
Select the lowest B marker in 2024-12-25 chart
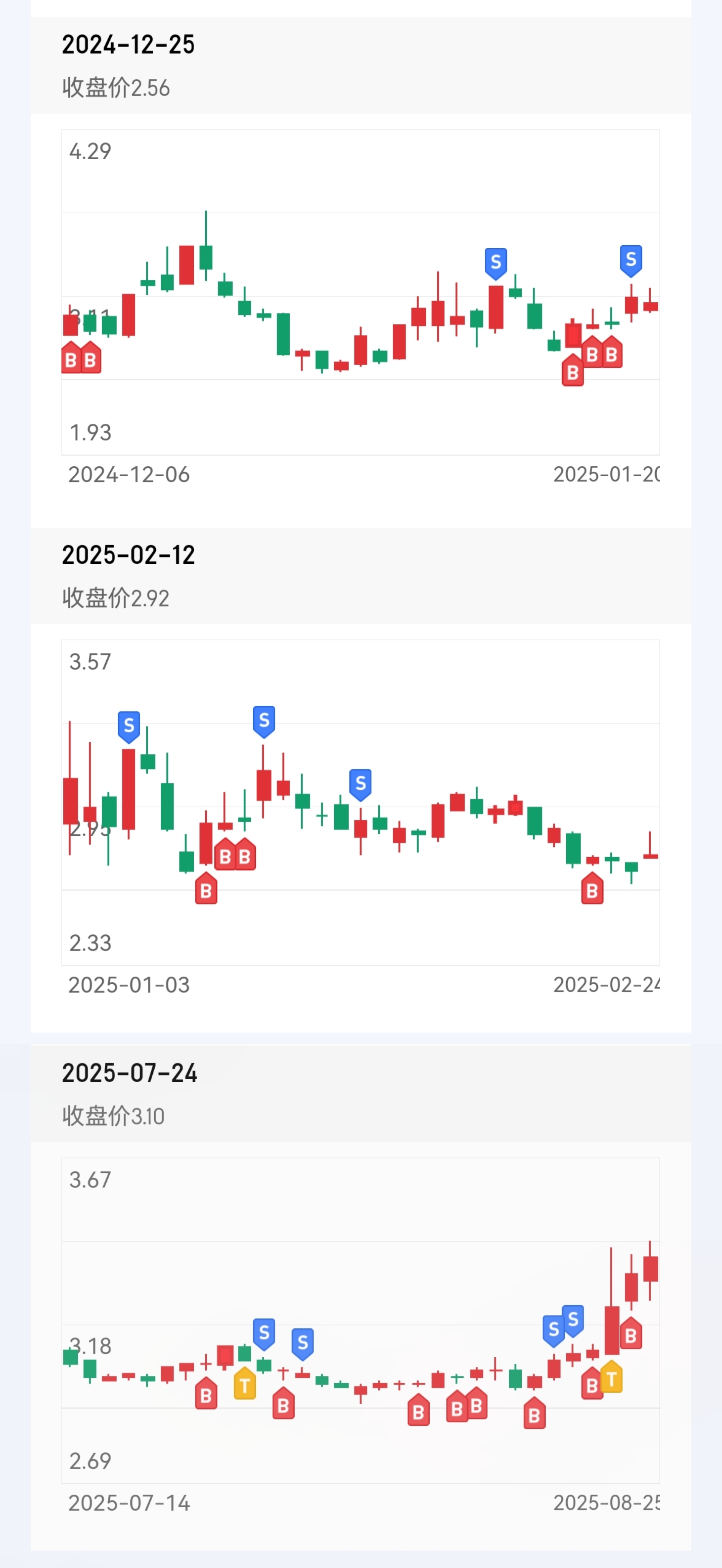coord(572,371)
